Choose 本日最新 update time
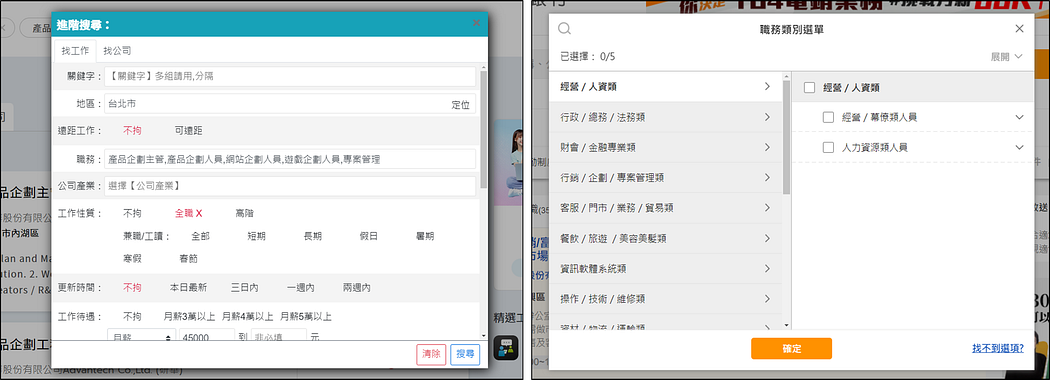 188,288
